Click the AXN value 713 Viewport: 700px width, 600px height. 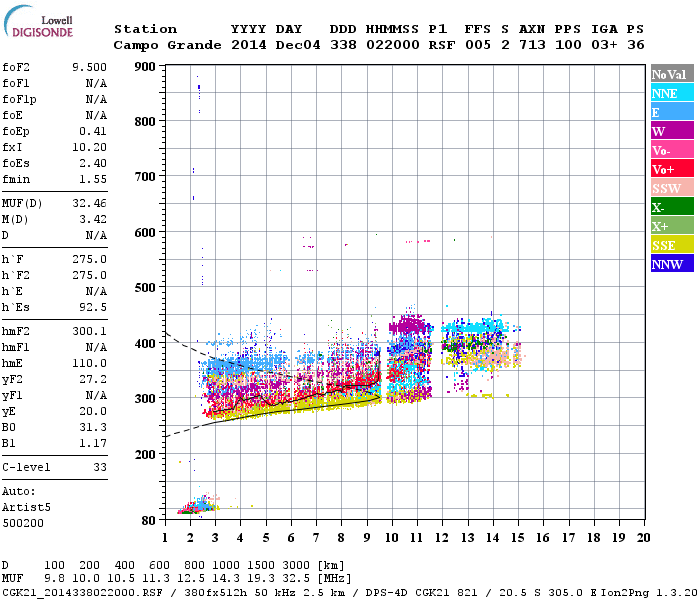[532, 45]
